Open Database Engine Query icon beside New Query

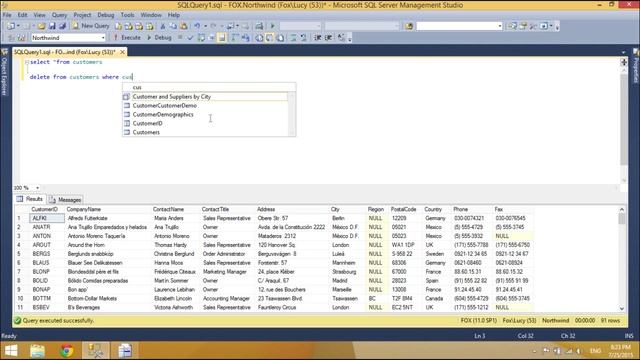(118, 26)
